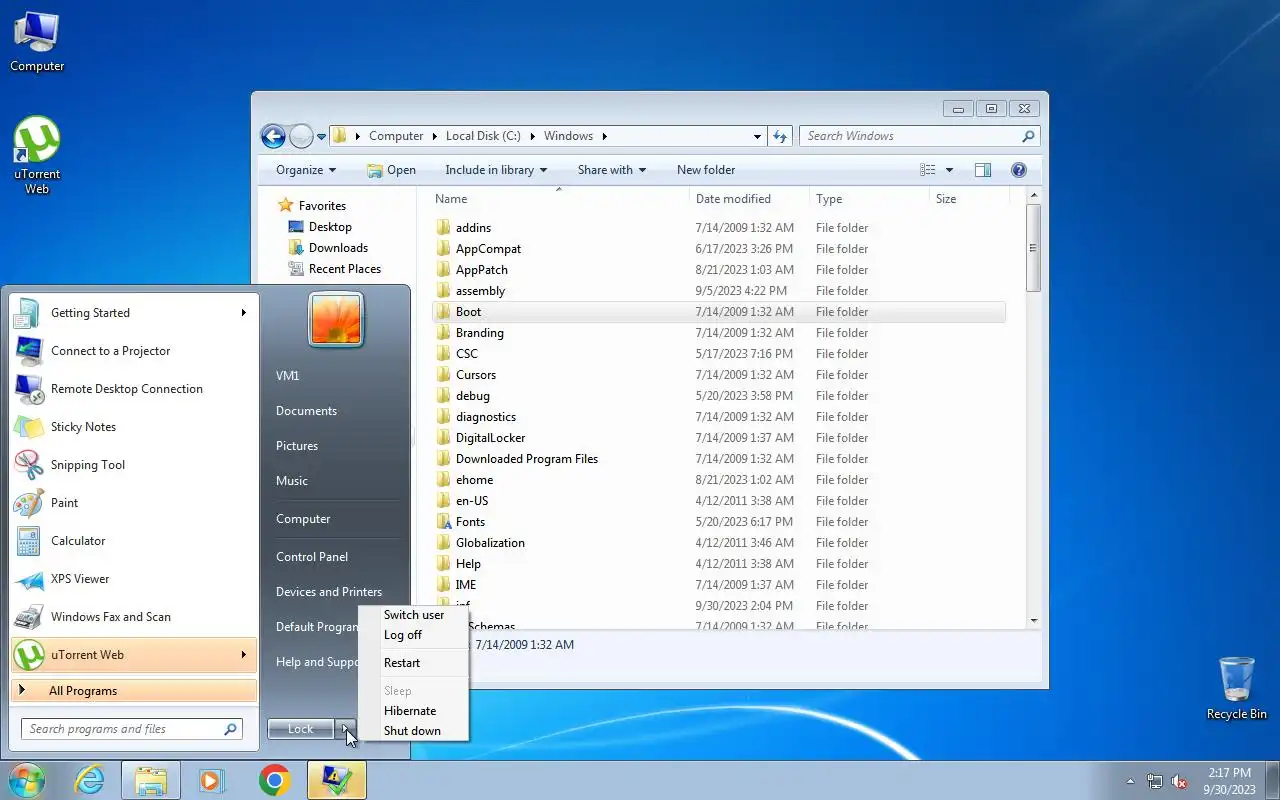Click the network icon in system tray

click(x=1155, y=781)
